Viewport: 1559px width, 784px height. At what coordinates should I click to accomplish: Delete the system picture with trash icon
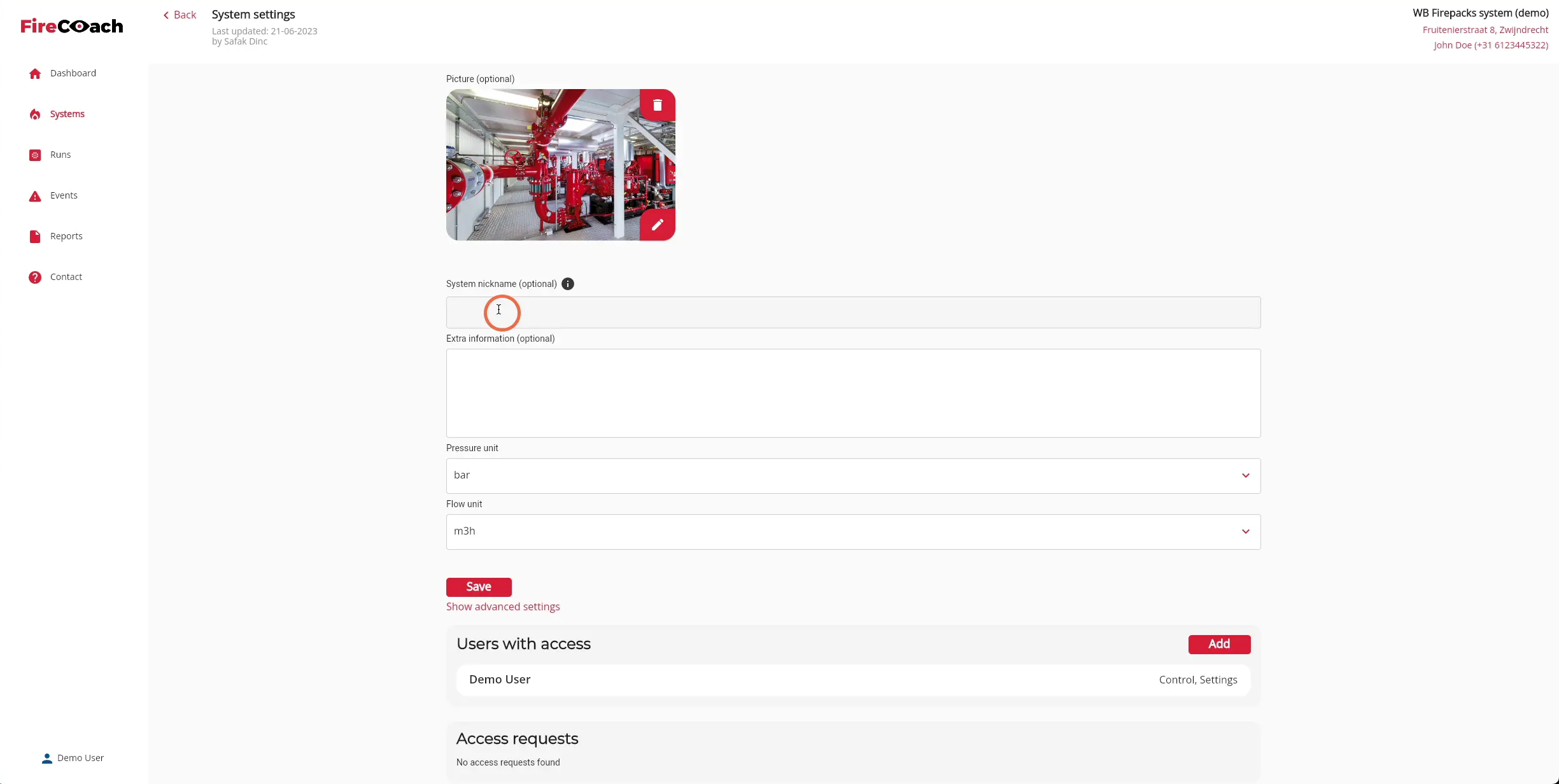pyautogui.click(x=658, y=105)
